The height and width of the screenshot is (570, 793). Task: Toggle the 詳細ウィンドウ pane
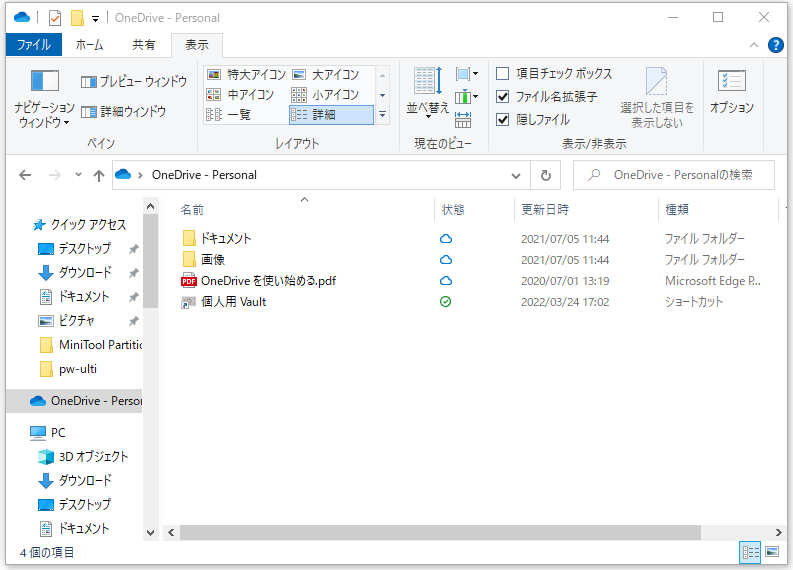click(123, 111)
